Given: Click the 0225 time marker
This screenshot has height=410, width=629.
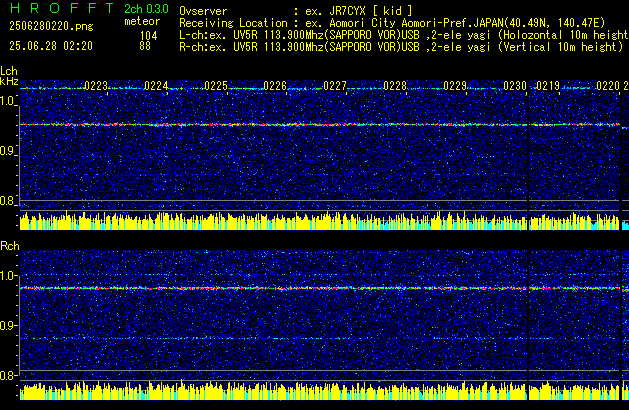Looking at the screenshot, I should point(216,86).
